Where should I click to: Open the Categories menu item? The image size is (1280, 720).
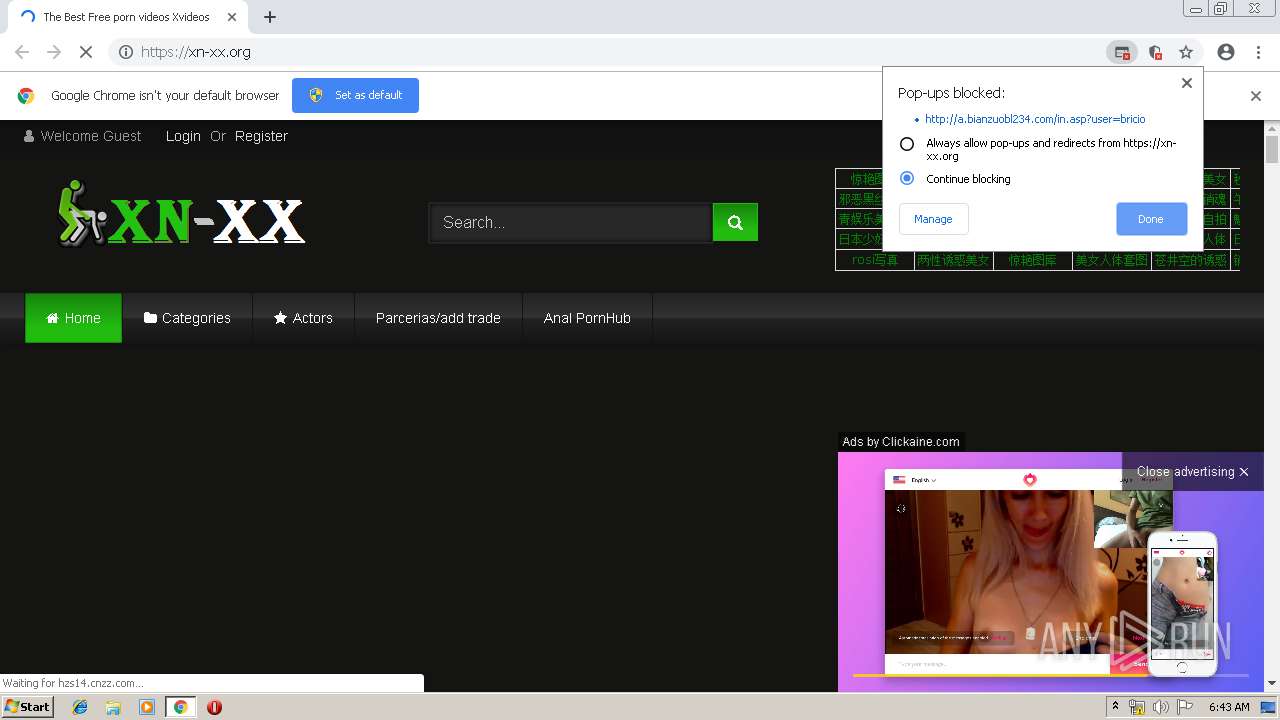187,318
